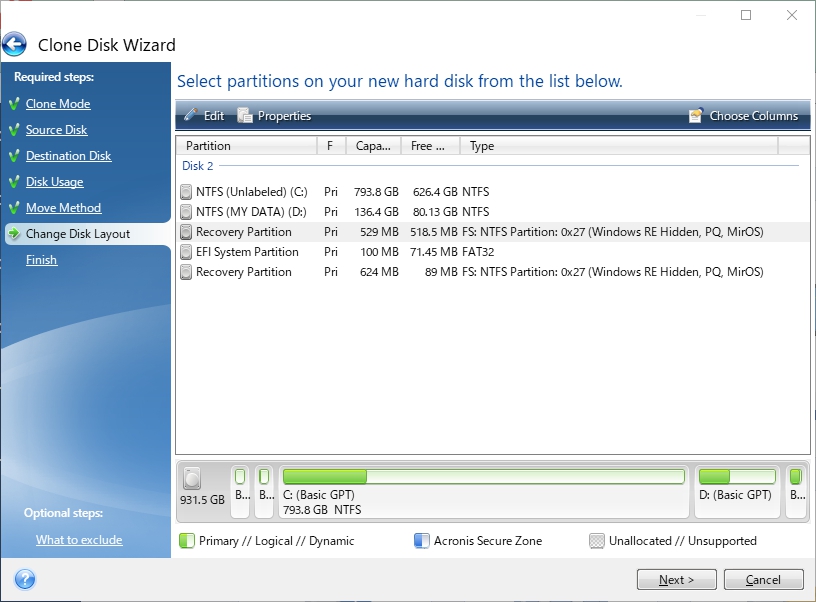Click the Next button
816x602 pixels.
677,579
